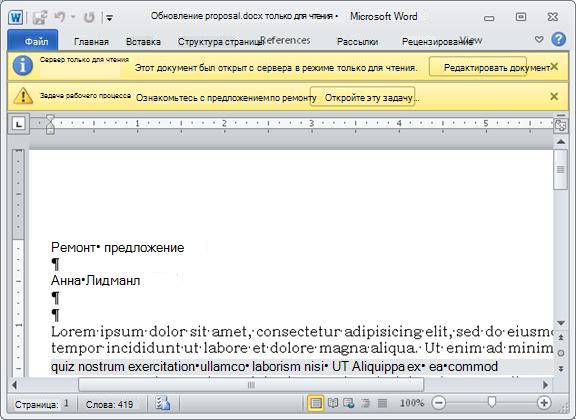The image size is (576, 420).
Task: Click the horizontal scrollbar right arrow
Action: (546, 385)
